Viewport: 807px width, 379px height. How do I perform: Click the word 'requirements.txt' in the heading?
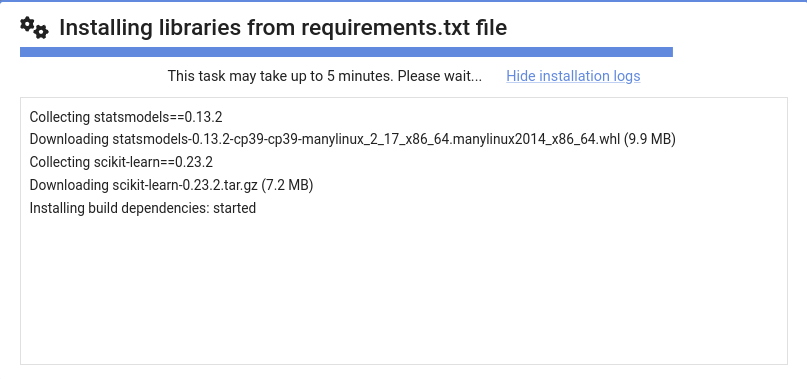coord(383,28)
